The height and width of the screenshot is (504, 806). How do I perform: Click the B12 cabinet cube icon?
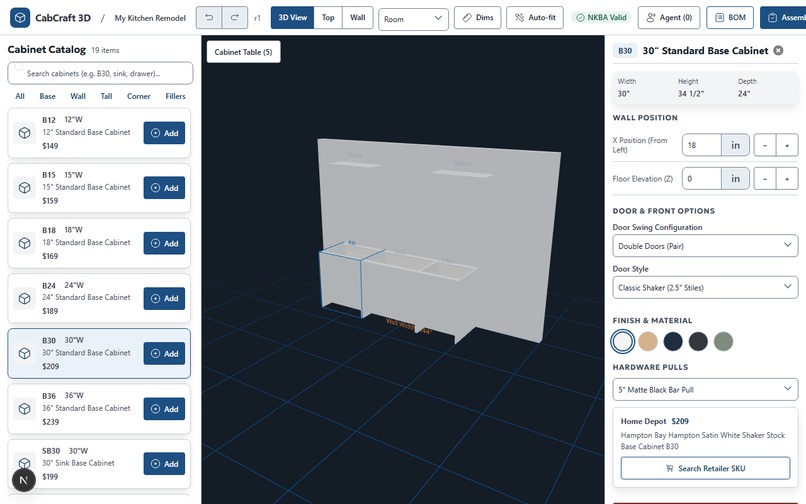[x=24, y=133]
